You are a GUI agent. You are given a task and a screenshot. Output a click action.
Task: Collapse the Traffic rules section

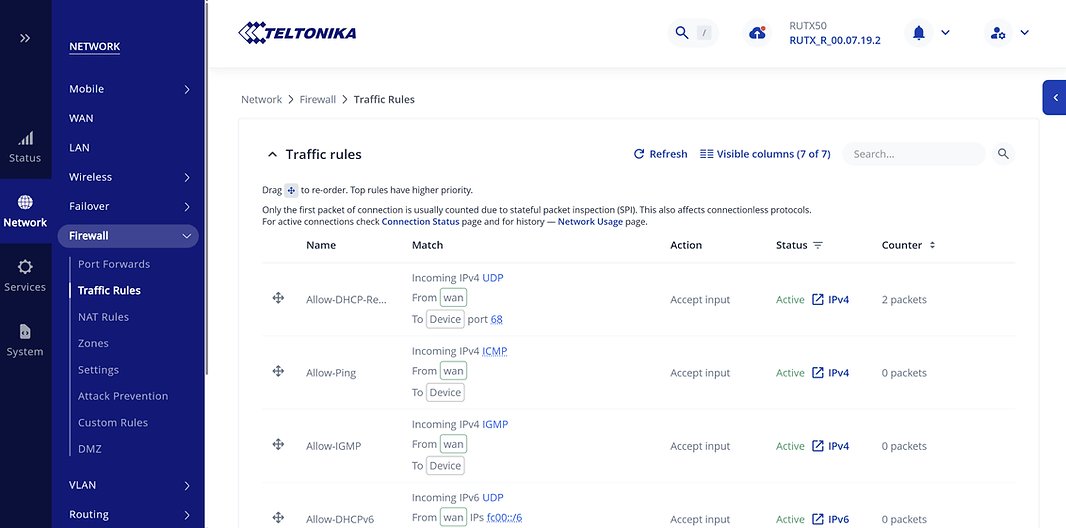pyautogui.click(x=271, y=155)
